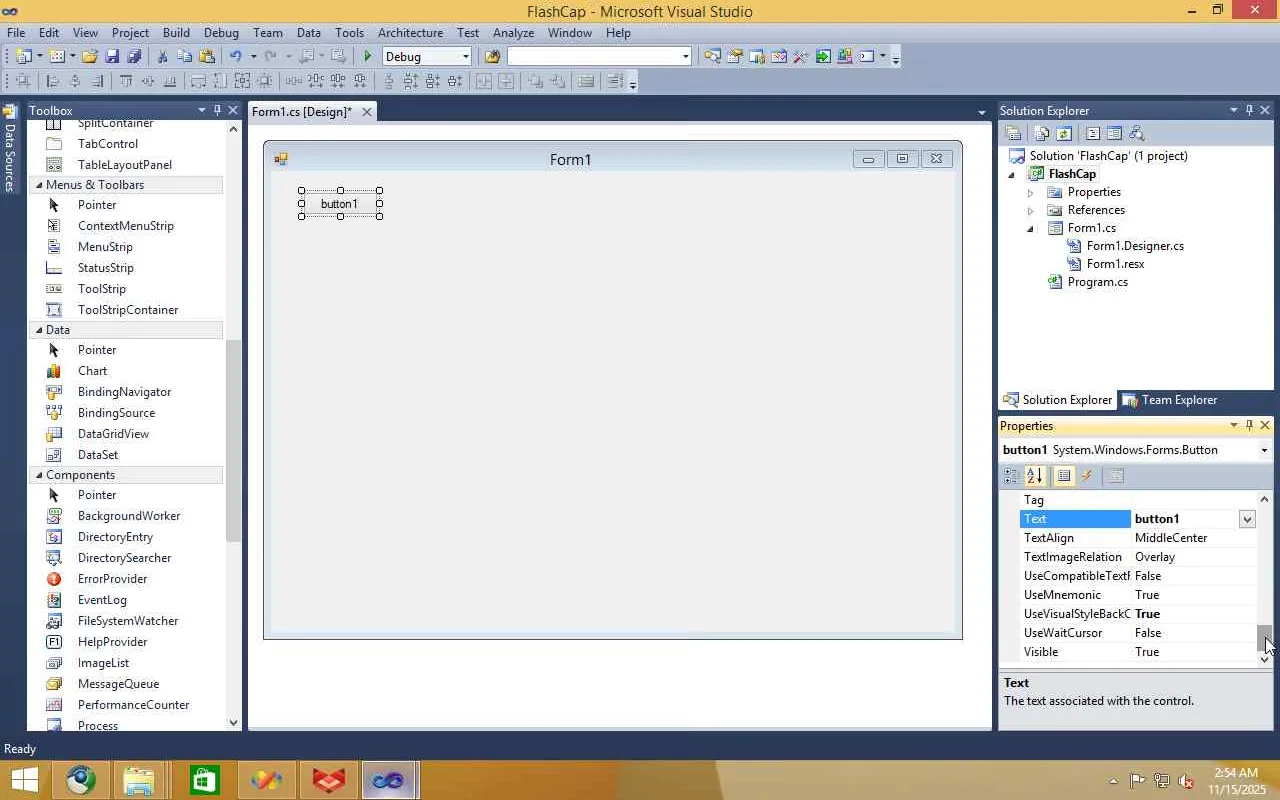Click the Show All Files icon in Solution Explorer
Image resolution: width=1280 pixels, height=800 pixels.
(x=1042, y=133)
